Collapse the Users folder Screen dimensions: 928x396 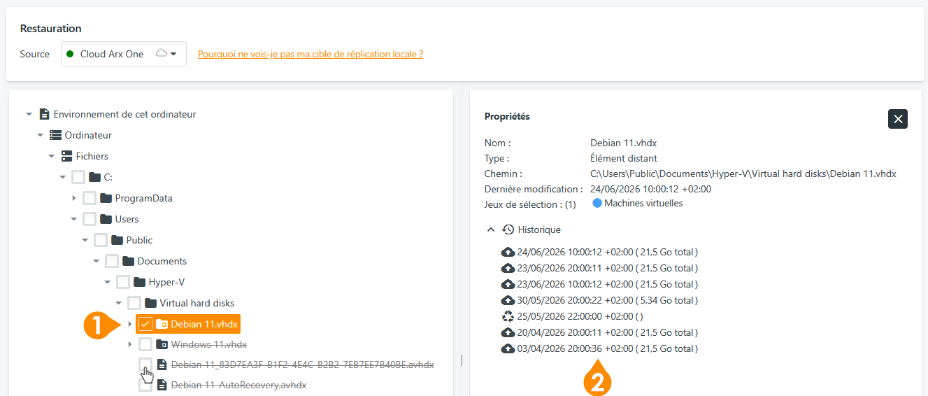(74, 219)
